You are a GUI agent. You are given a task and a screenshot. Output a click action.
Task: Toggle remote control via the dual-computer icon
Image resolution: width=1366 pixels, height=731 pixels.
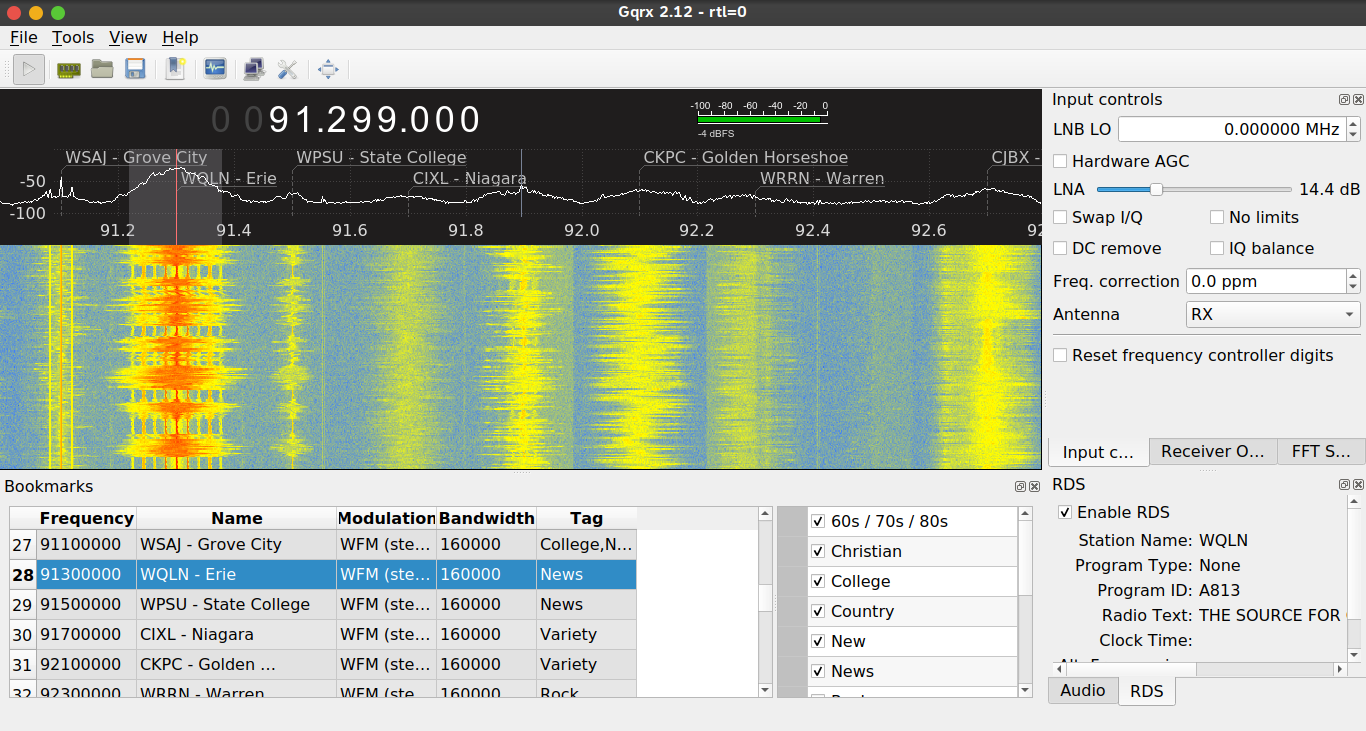click(x=252, y=69)
